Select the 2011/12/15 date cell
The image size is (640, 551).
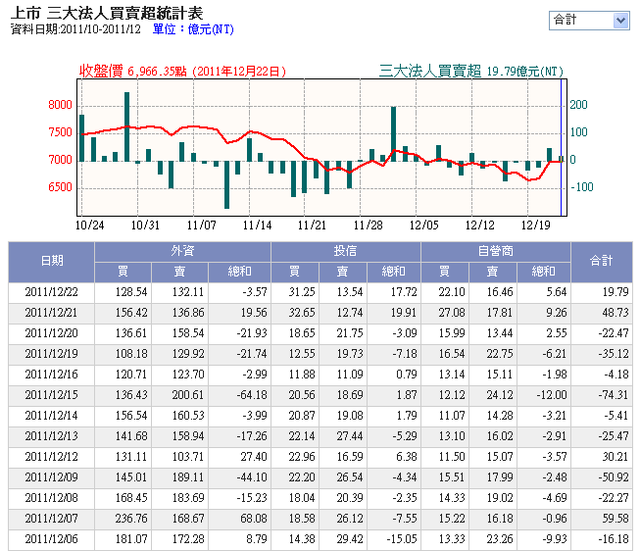(x=51, y=395)
